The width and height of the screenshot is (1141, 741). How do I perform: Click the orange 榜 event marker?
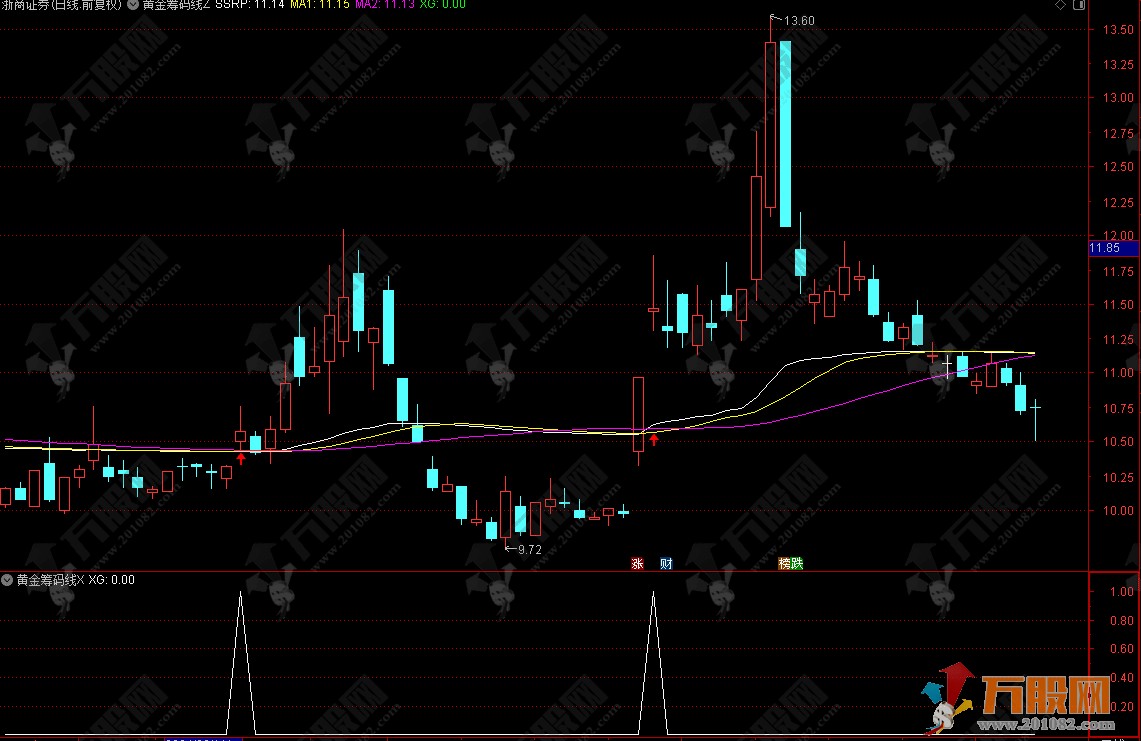(784, 563)
